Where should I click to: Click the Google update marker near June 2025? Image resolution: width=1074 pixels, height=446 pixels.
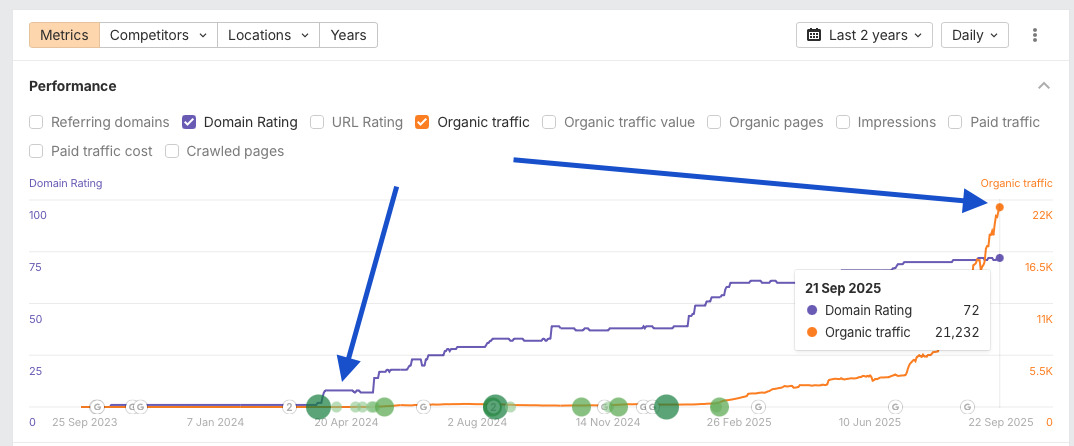click(x=896, y=407)
